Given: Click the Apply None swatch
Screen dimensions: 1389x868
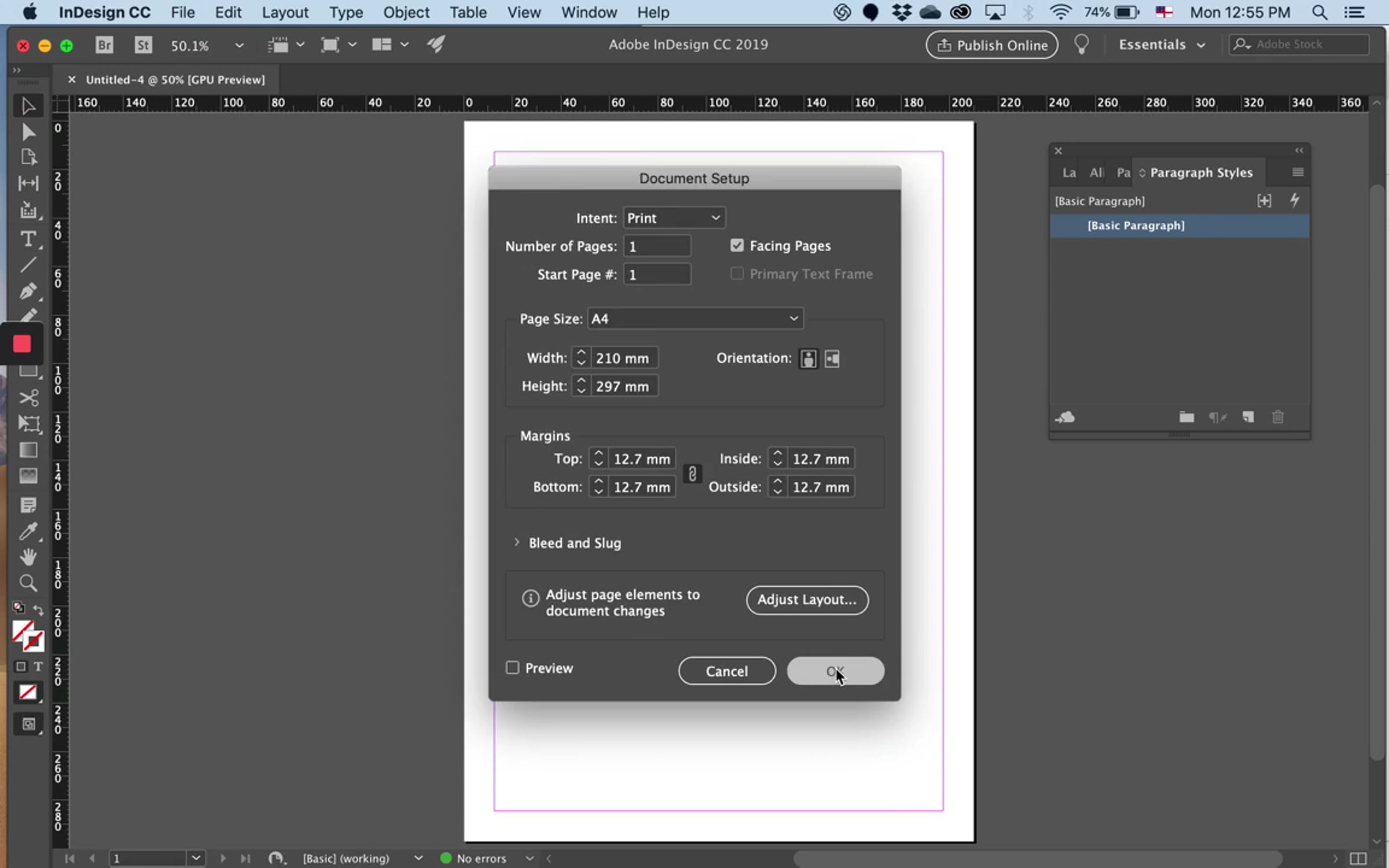Looking at the screenshot, I should click(28, 692).
